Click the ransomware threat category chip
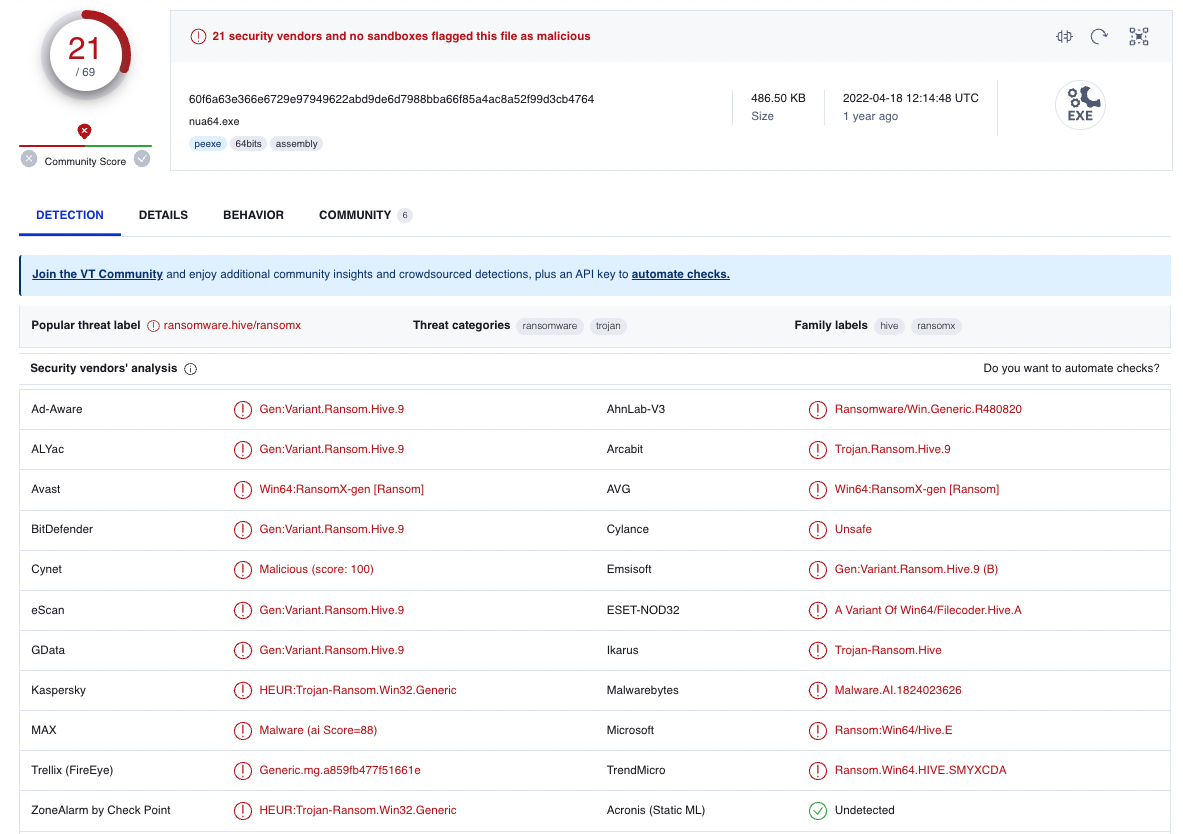 pos(549,326)
